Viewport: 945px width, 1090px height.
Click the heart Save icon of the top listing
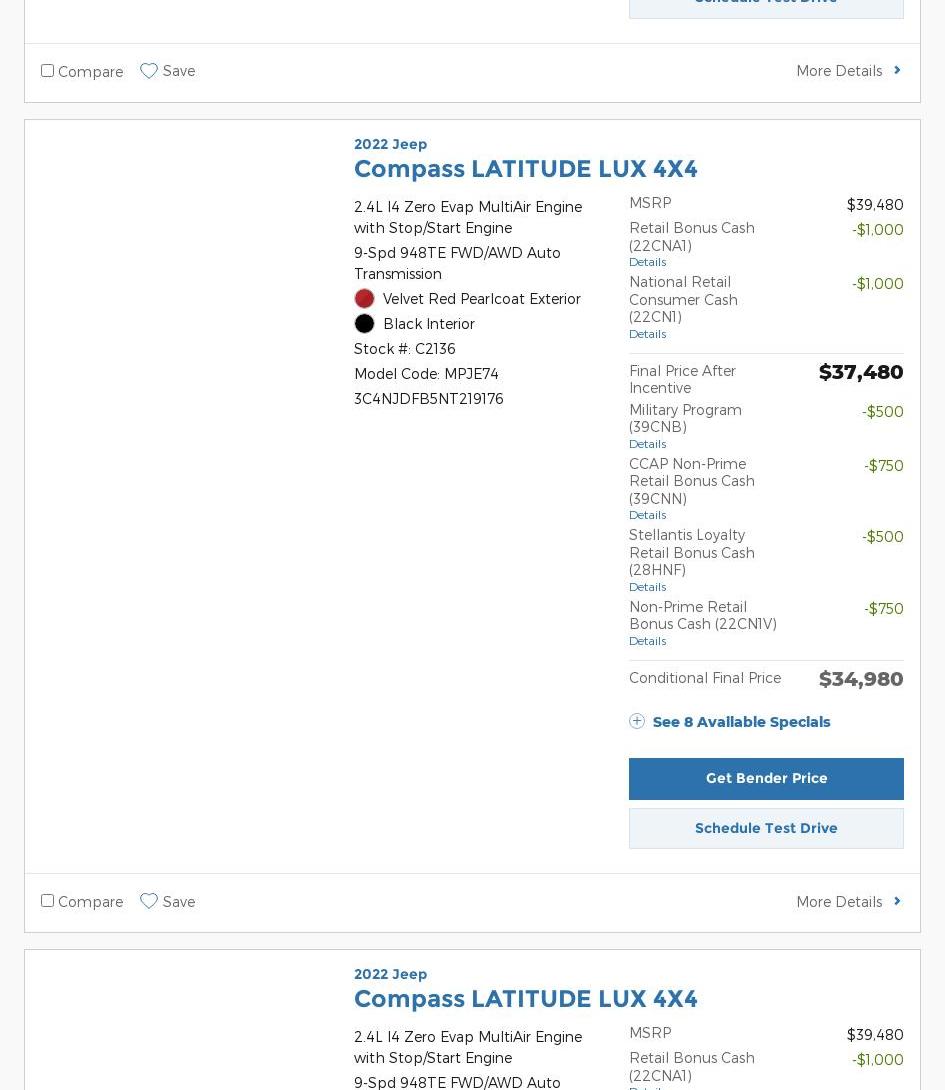(x=149, y=71)
